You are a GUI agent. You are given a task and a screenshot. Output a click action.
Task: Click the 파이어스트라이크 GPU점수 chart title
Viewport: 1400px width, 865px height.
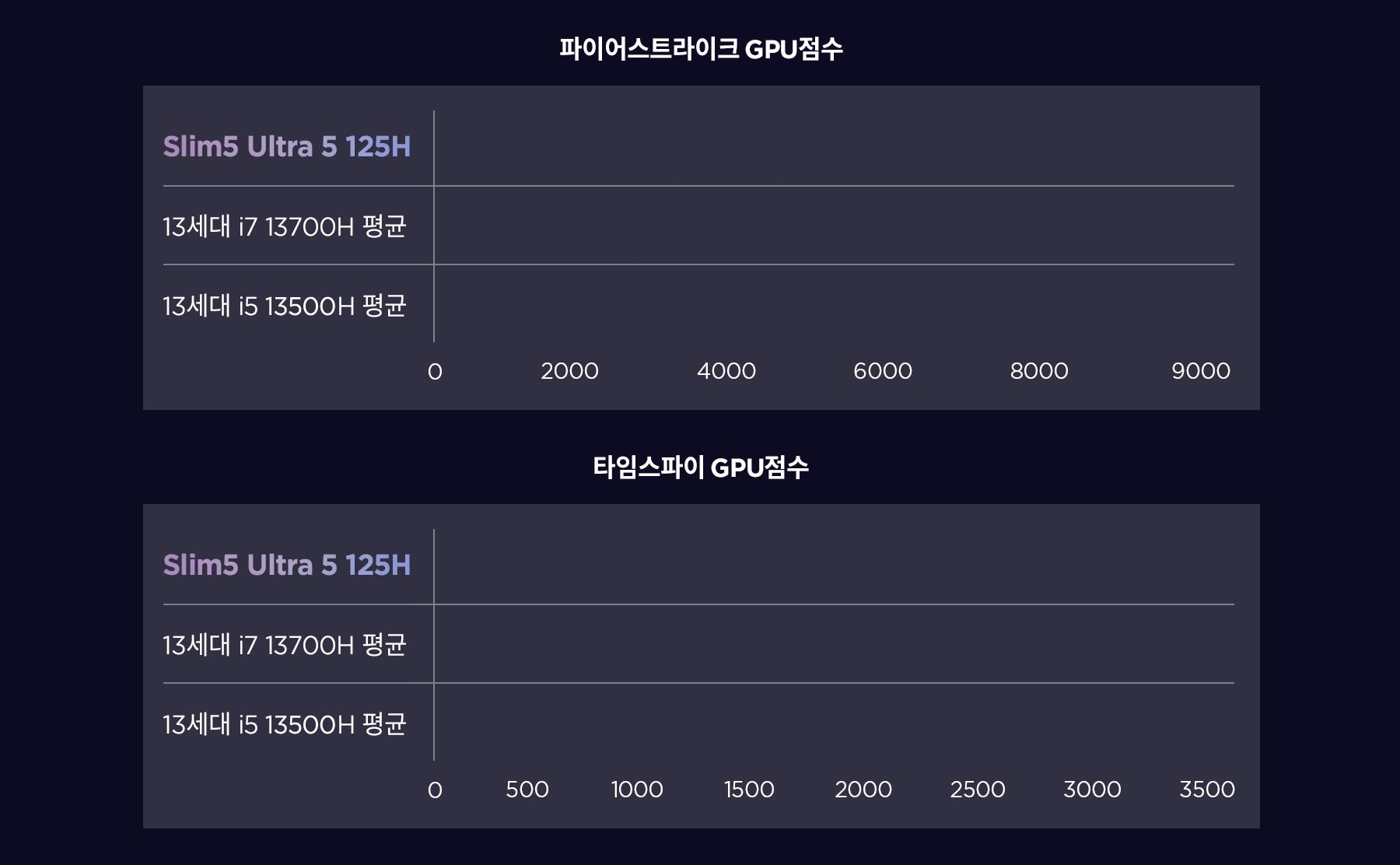[x=701, y=49]
